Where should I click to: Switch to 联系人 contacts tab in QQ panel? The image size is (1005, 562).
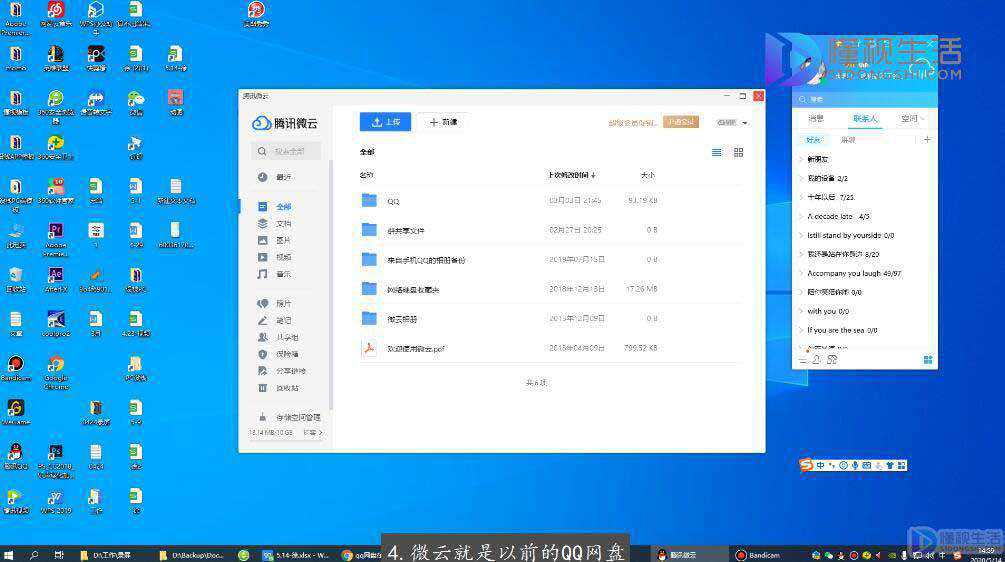pos(865,119)
